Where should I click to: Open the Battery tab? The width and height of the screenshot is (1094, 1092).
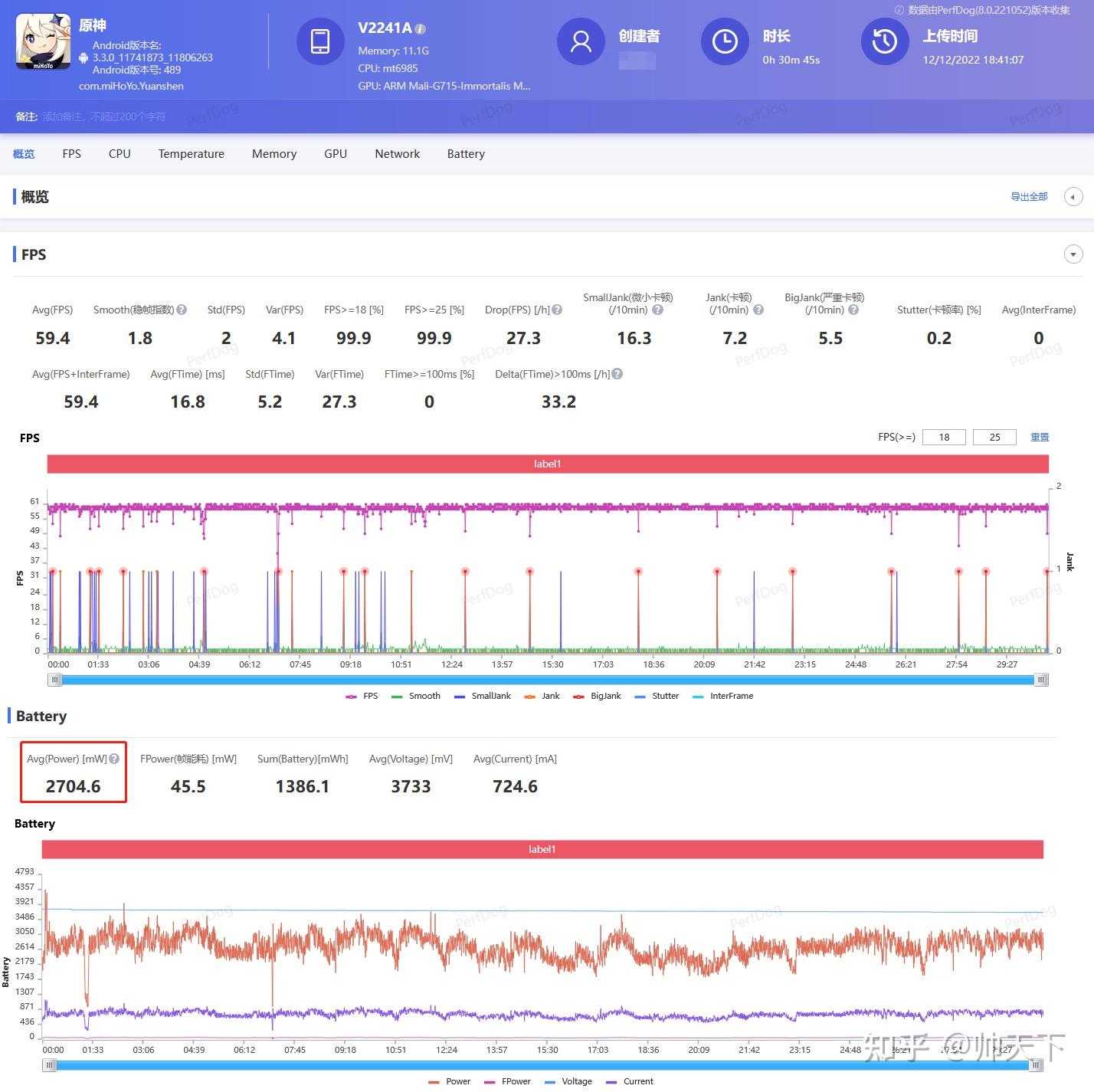466,154
